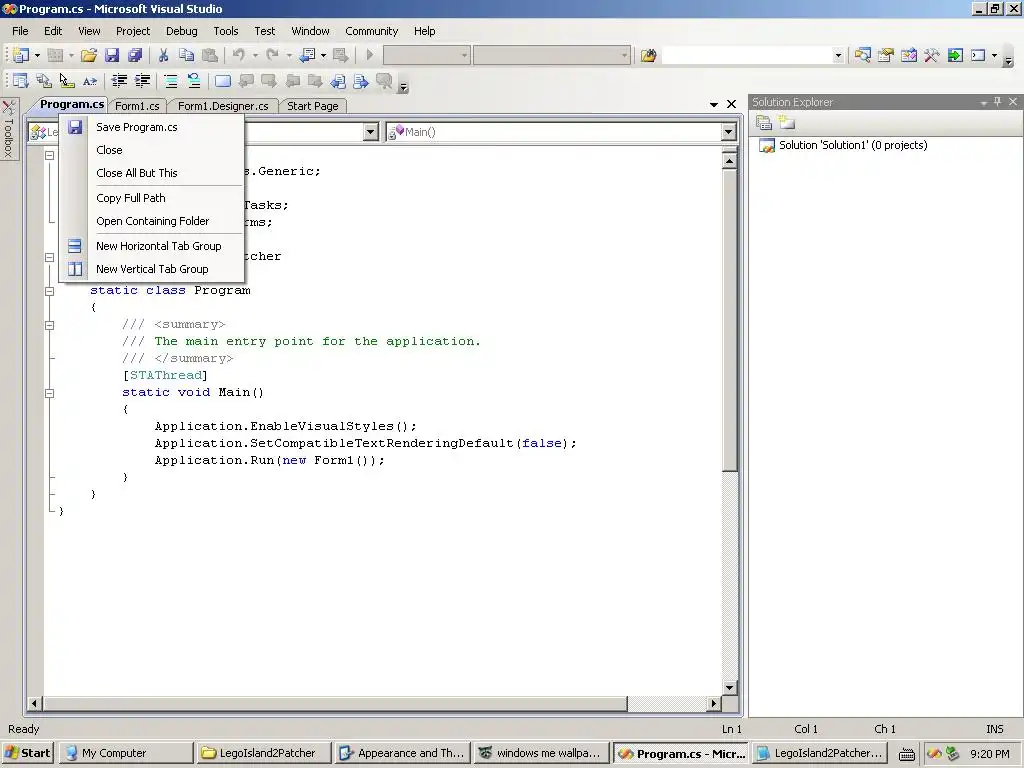
Task: Choose New Vertical Tab Group
Action: [152, 269]
